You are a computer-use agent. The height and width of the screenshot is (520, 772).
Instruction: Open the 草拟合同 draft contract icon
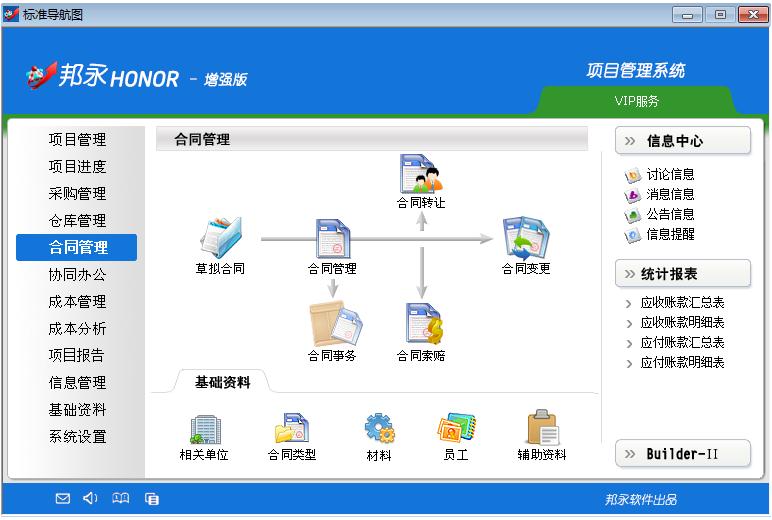220,238
